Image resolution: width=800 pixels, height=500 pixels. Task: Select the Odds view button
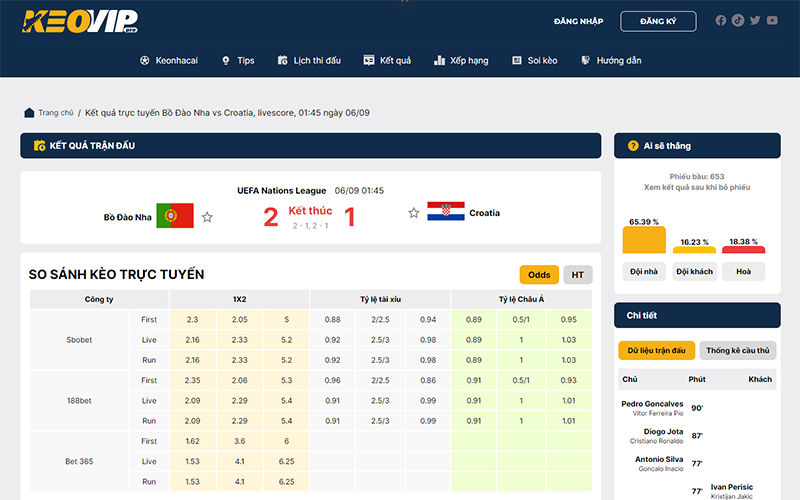click(x=539, y=275)
